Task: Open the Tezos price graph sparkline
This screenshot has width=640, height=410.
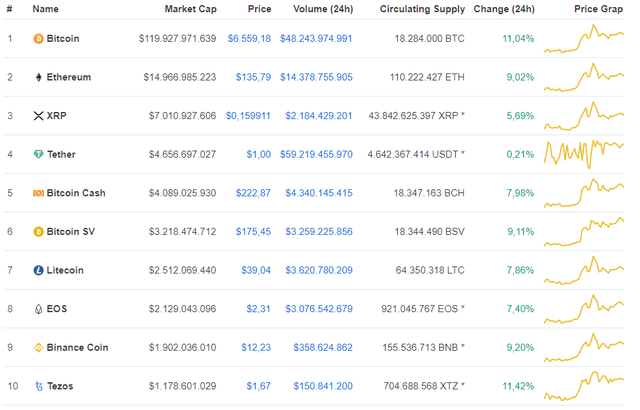Action: click(x=584, y=386)
